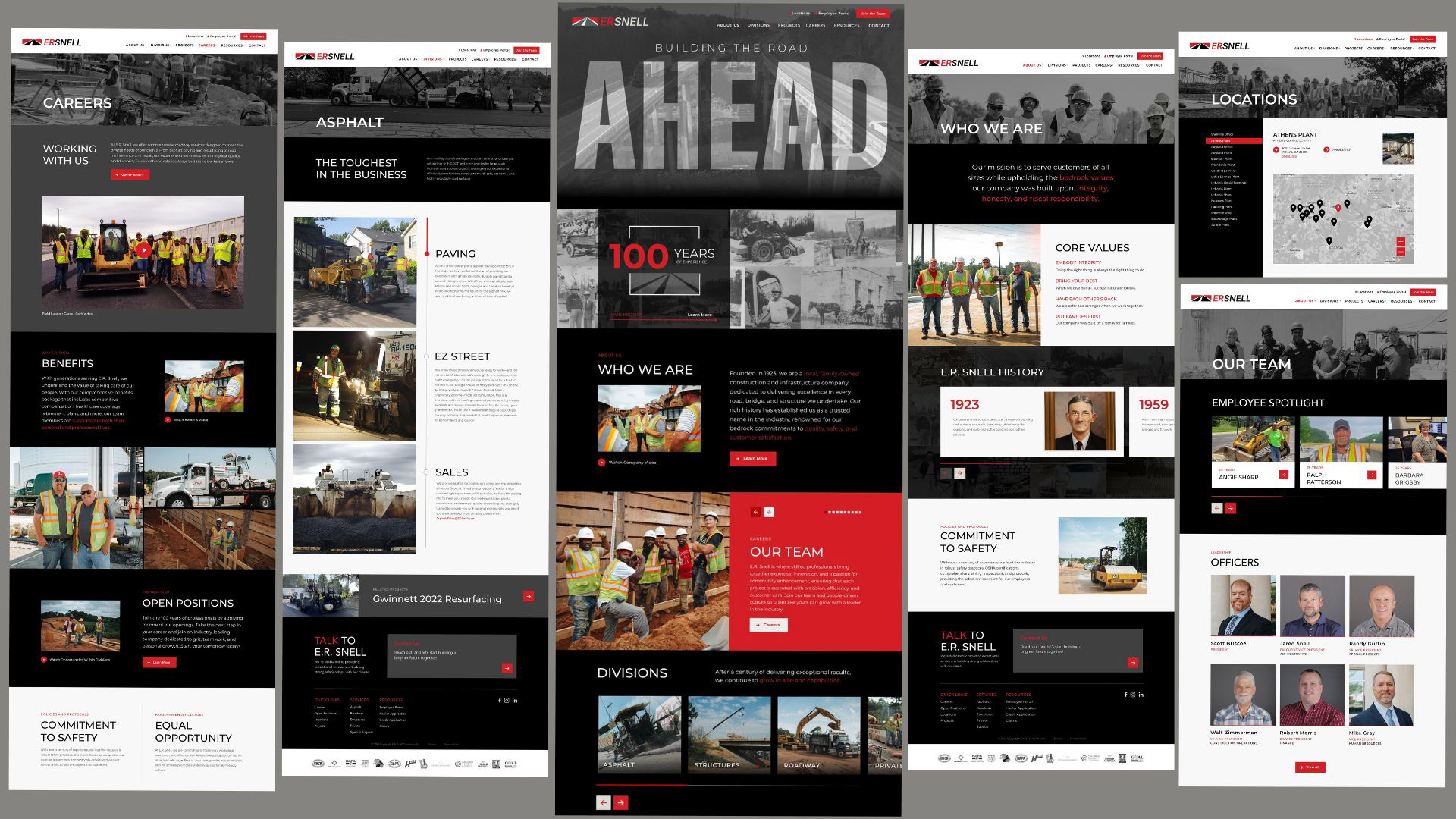
Task: Open Ralph Patterson spotlight arrow
Action: (x=1372, y=475)
